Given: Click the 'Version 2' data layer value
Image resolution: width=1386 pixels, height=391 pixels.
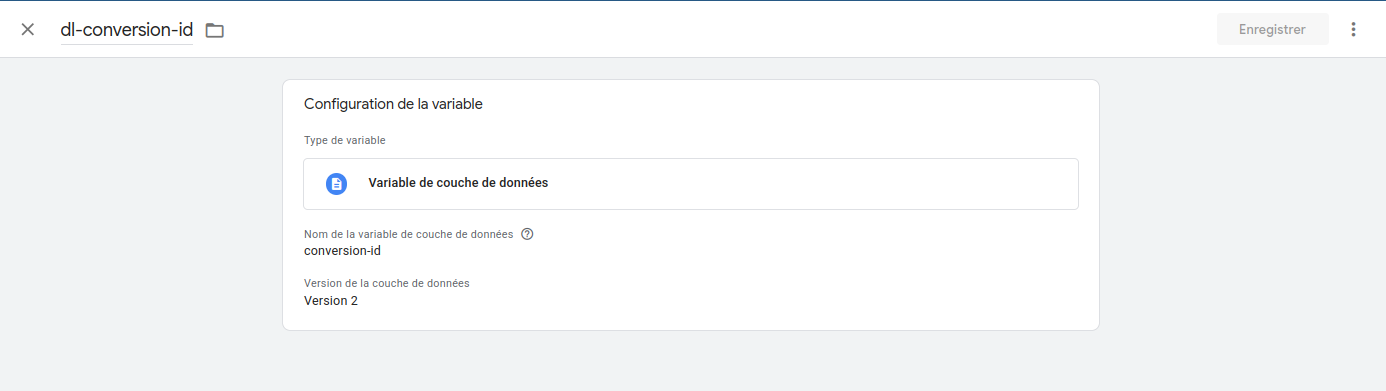Looking at the screenshot, I should (331, 300).
